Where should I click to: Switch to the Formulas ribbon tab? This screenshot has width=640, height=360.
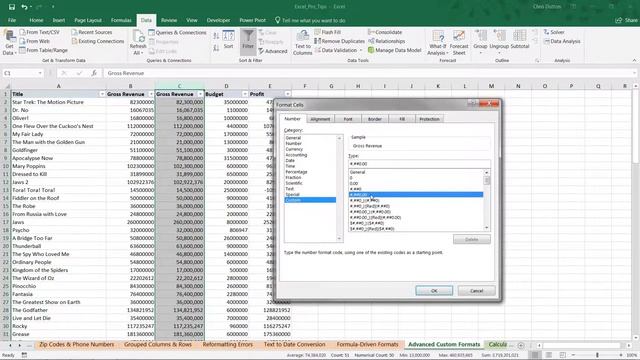click(121, 20)
